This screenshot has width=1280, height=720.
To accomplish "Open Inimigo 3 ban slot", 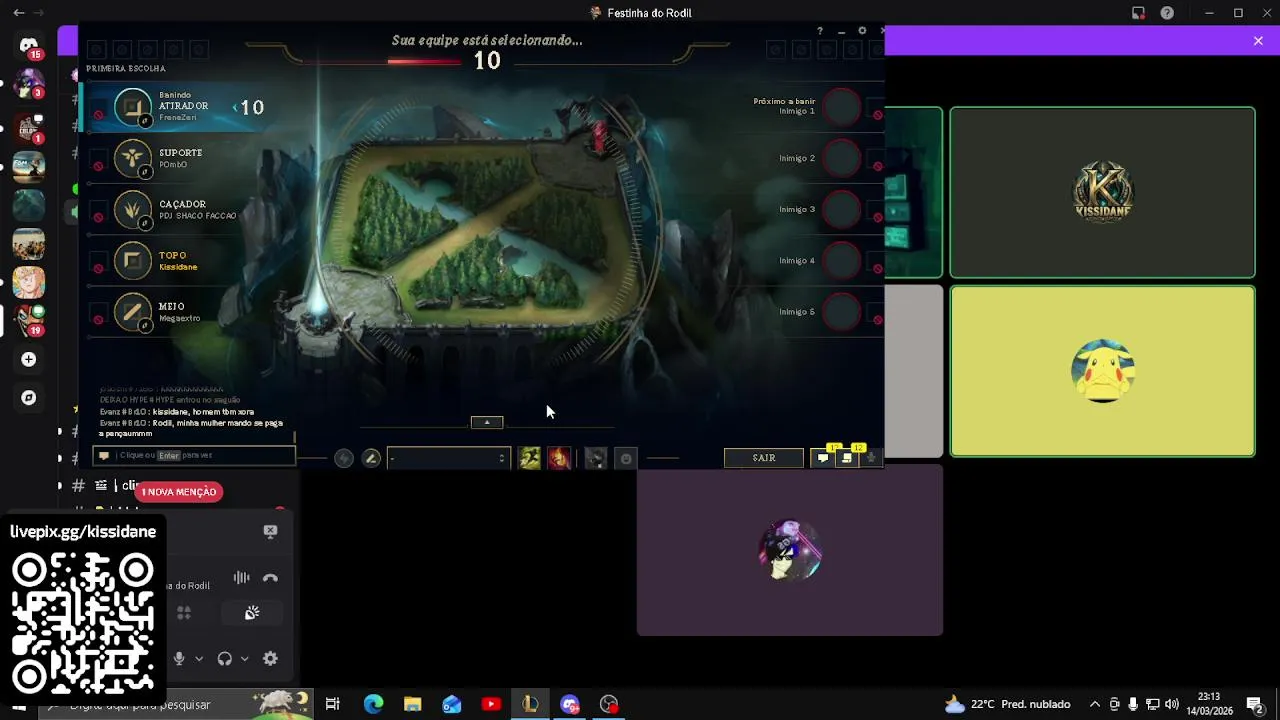I will pyautogui.click(x=842, y=209).
